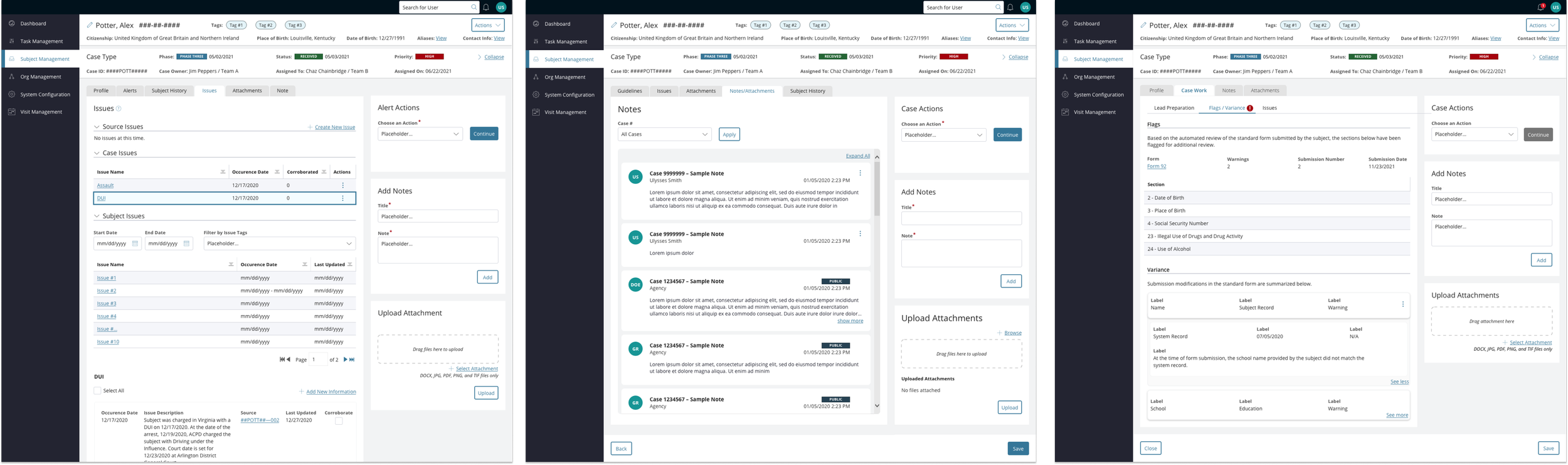Viewport: 1568px width, 465px height.
Task: Tick the Corroborate checkbox for the DUI entry
Action: pyautogui.click(x=339, y=422)
